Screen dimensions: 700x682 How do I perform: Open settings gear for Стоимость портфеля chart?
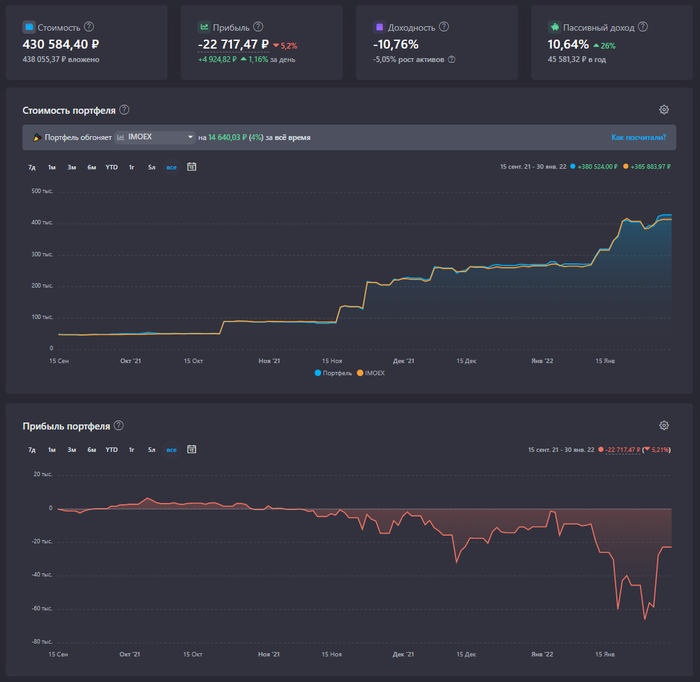click(x=663, y=110)
